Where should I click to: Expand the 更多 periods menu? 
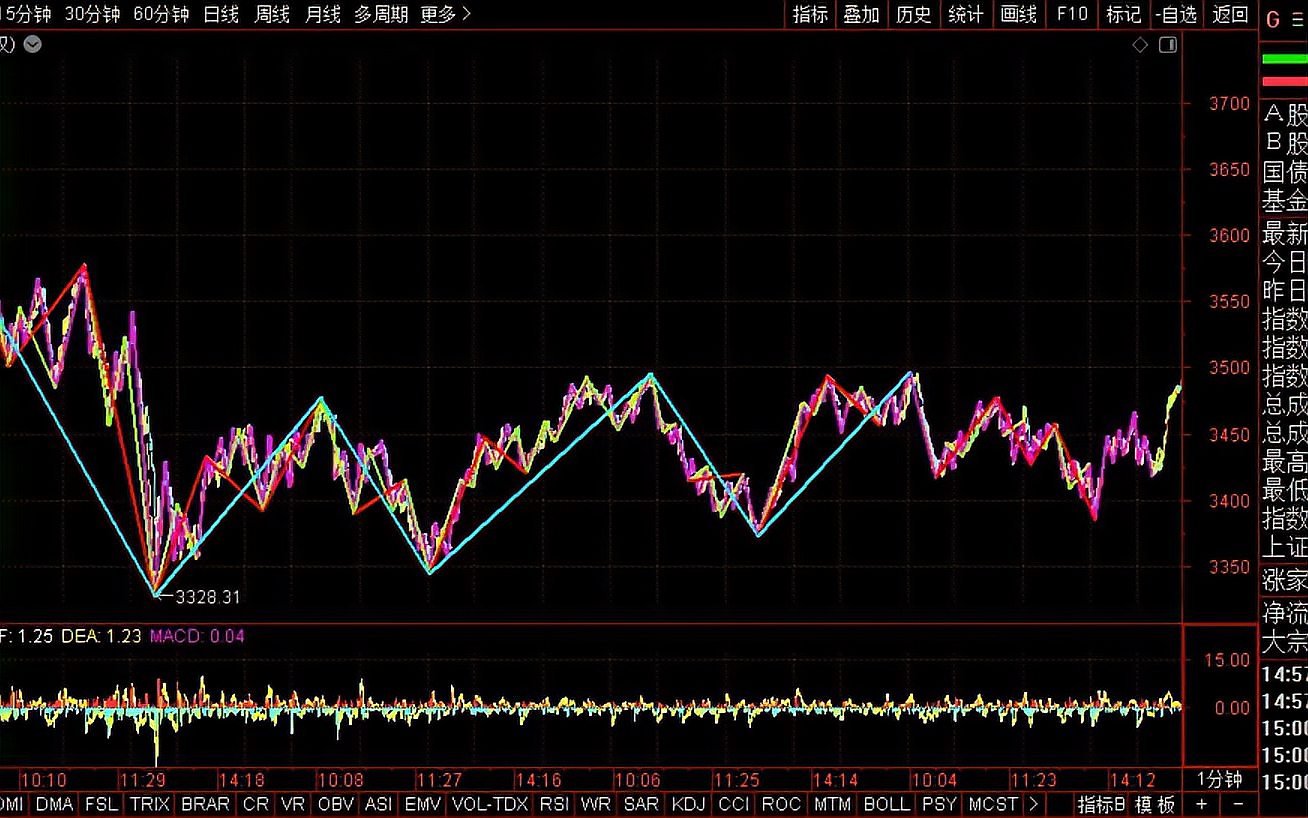pyautogui.click(x=445, y=14)
